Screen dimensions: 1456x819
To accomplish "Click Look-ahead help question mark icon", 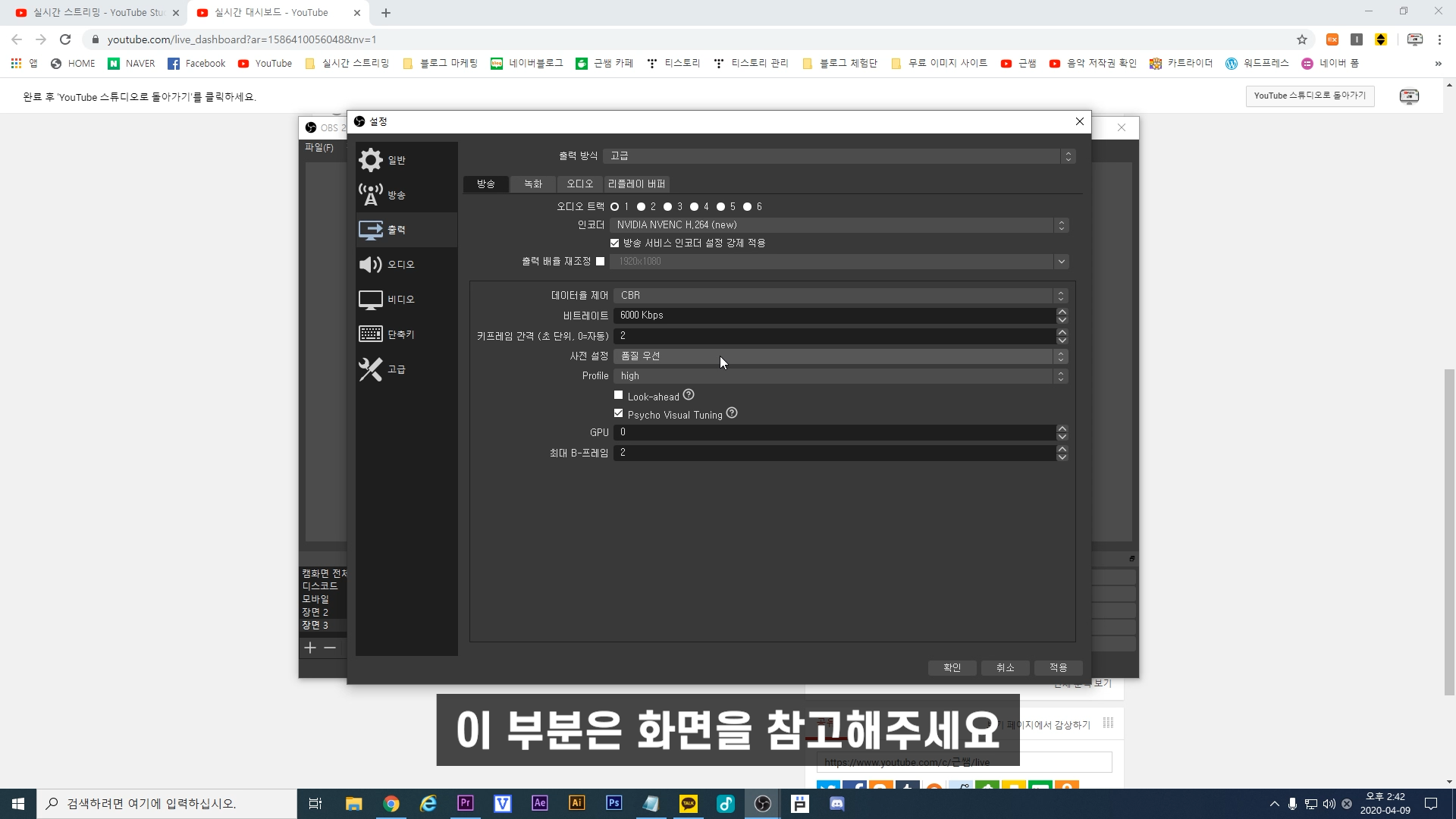I will pos(689,395).
